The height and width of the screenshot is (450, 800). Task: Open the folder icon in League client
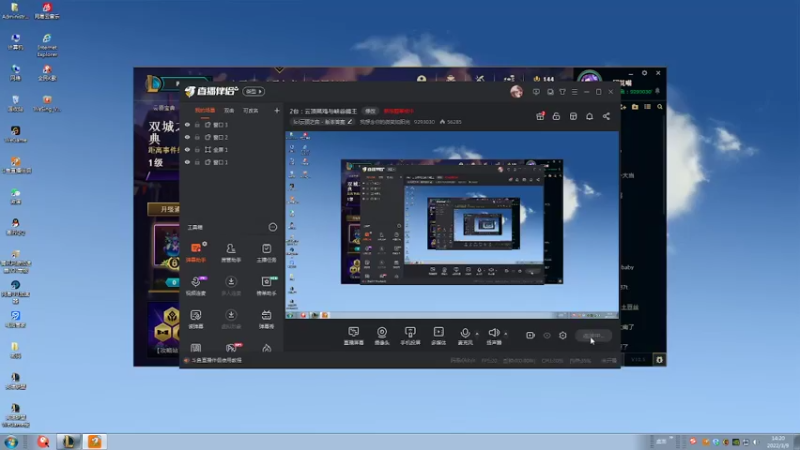[x=635, y=107]
